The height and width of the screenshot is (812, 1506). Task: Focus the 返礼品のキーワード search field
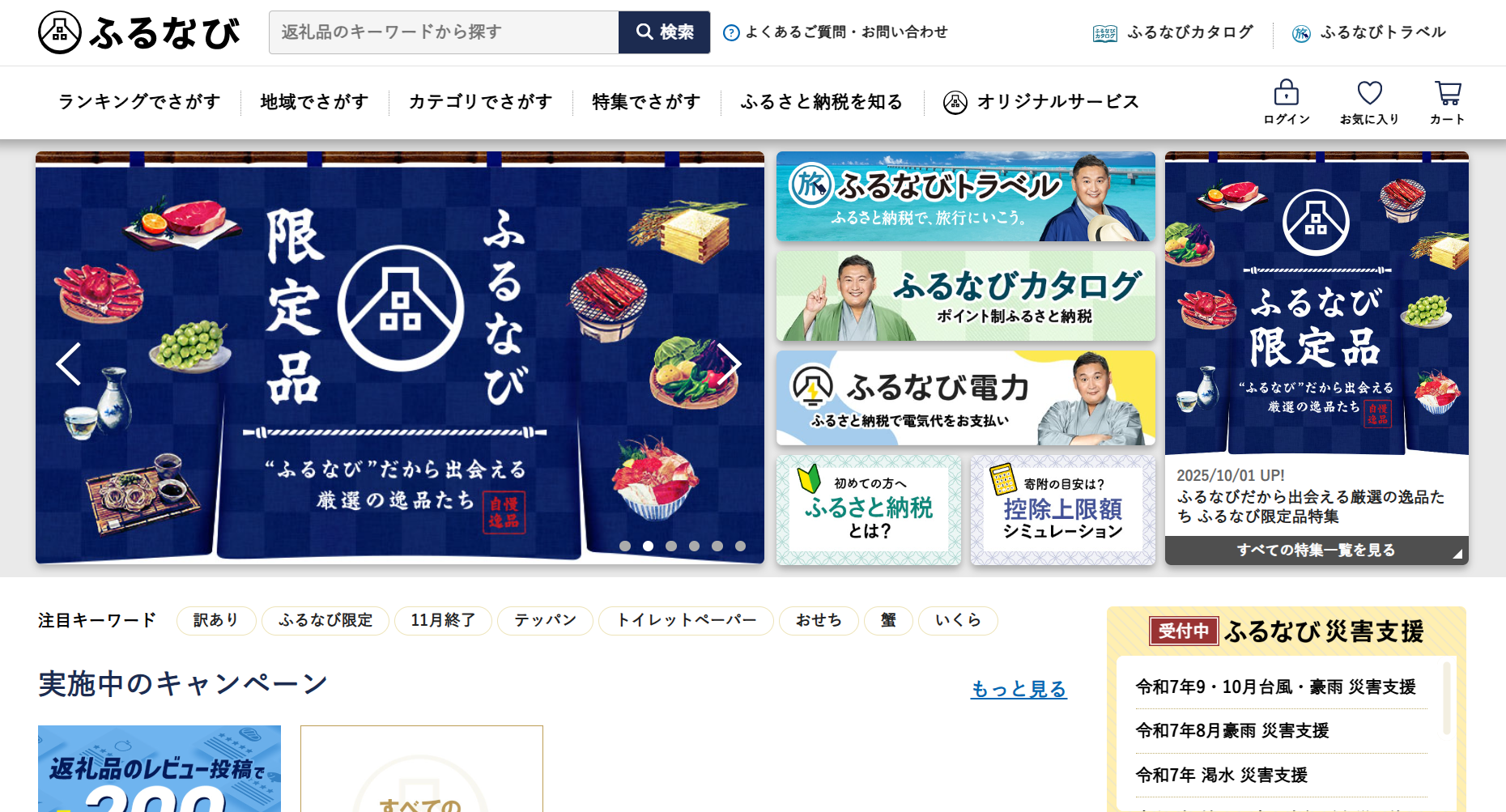444,32
